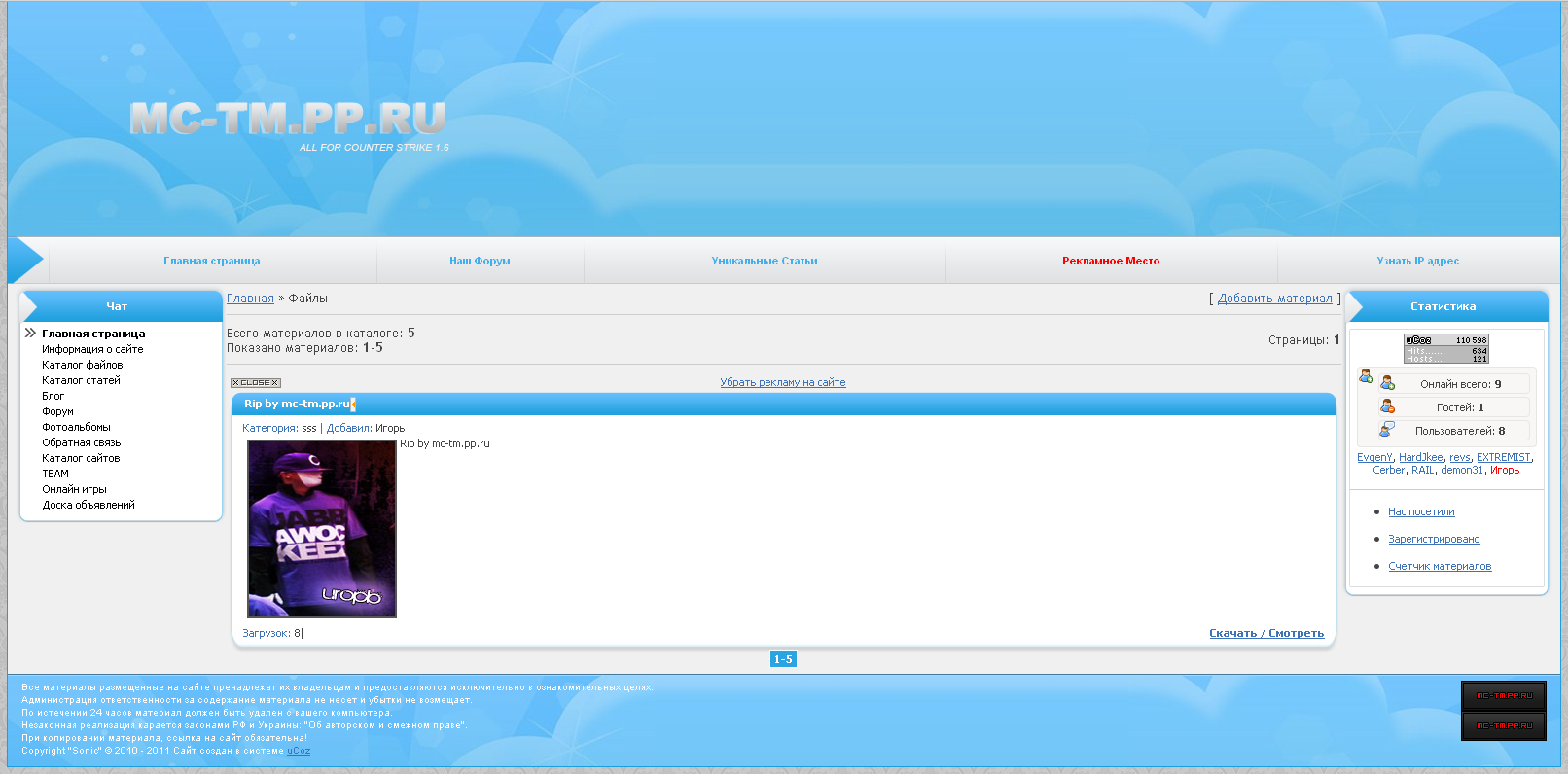Image resolution: width=1568 pixels, height=774 pixels.
Task: Open the red 'Игорь' link in the online list
Action: [x=1505, y=470]
